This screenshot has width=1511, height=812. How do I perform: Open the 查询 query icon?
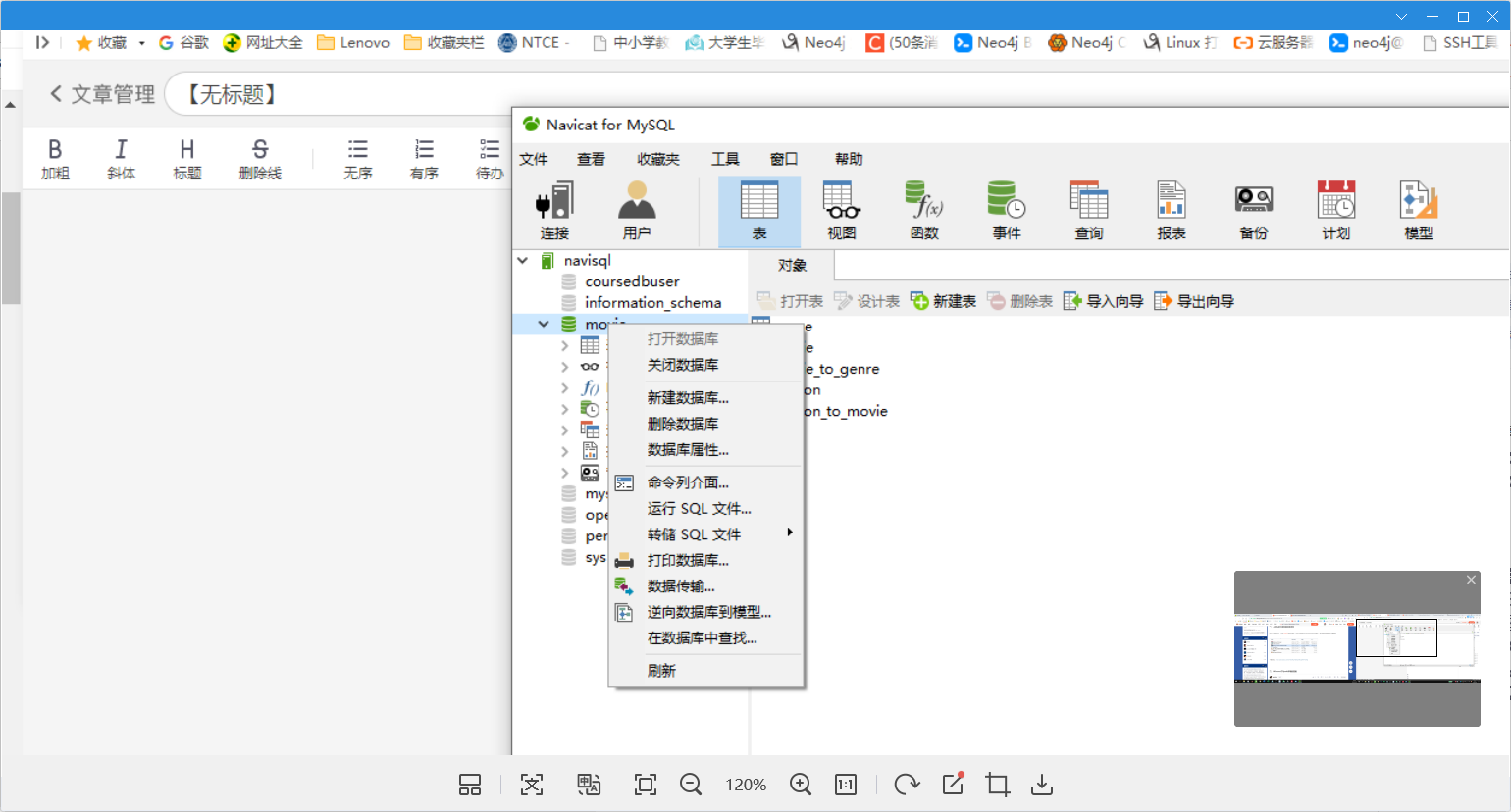point(1089,211)
